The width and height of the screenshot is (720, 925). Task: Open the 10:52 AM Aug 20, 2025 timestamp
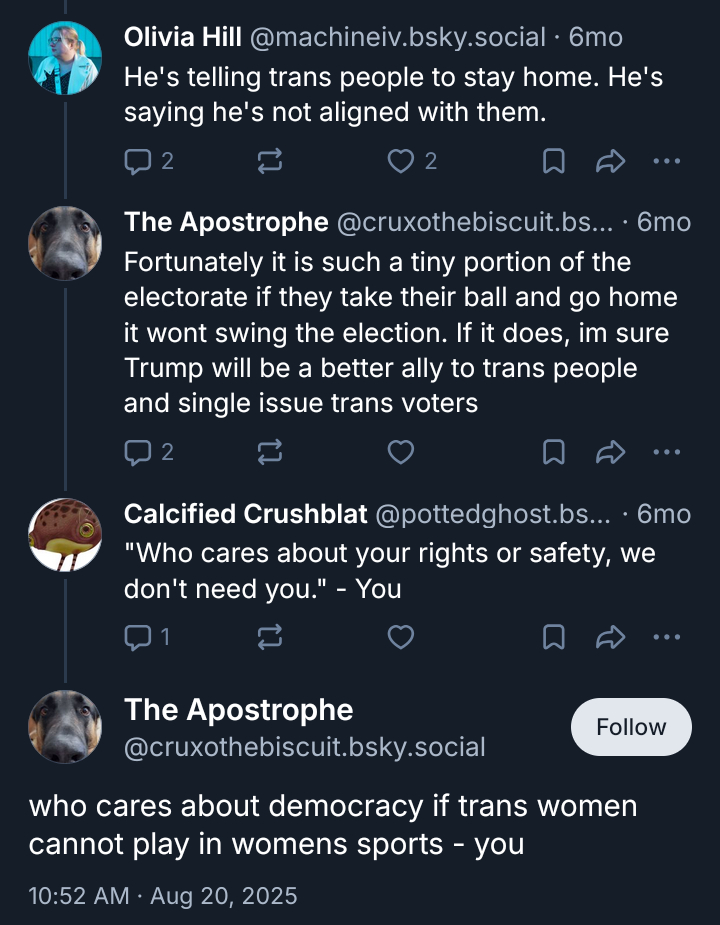point(163,895)
